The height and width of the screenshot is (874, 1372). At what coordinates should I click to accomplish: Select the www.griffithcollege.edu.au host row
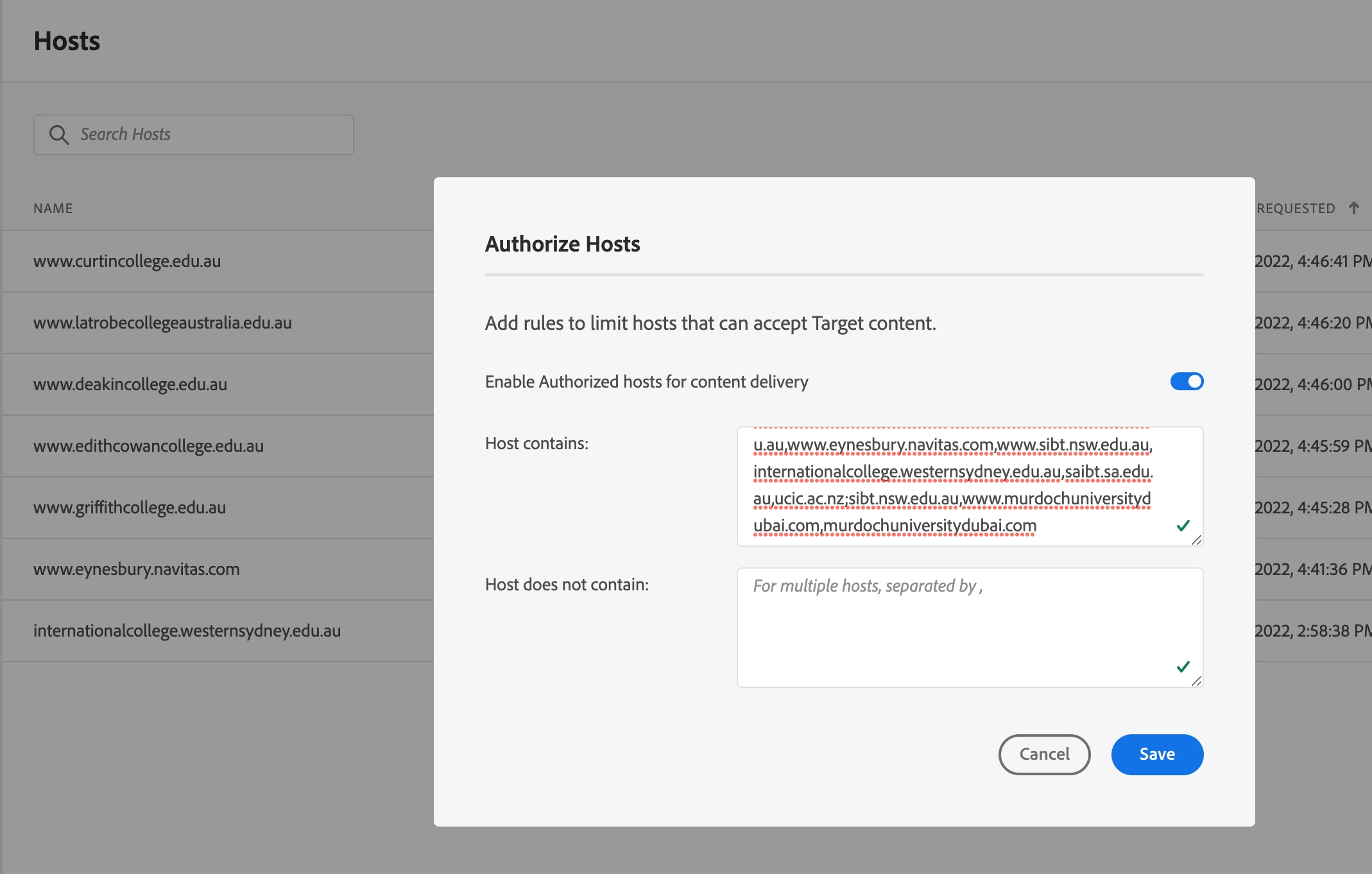[x=130, y=508]
